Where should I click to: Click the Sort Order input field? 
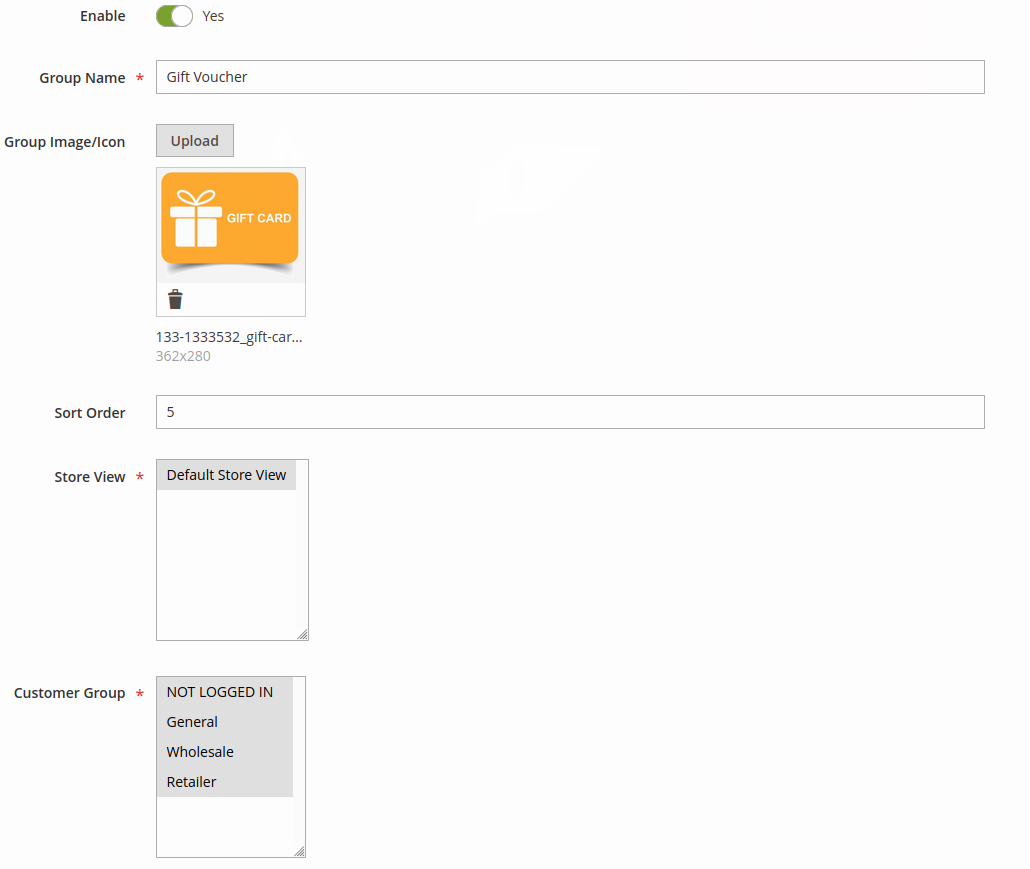pyautogui.click(x=570, y=412)
